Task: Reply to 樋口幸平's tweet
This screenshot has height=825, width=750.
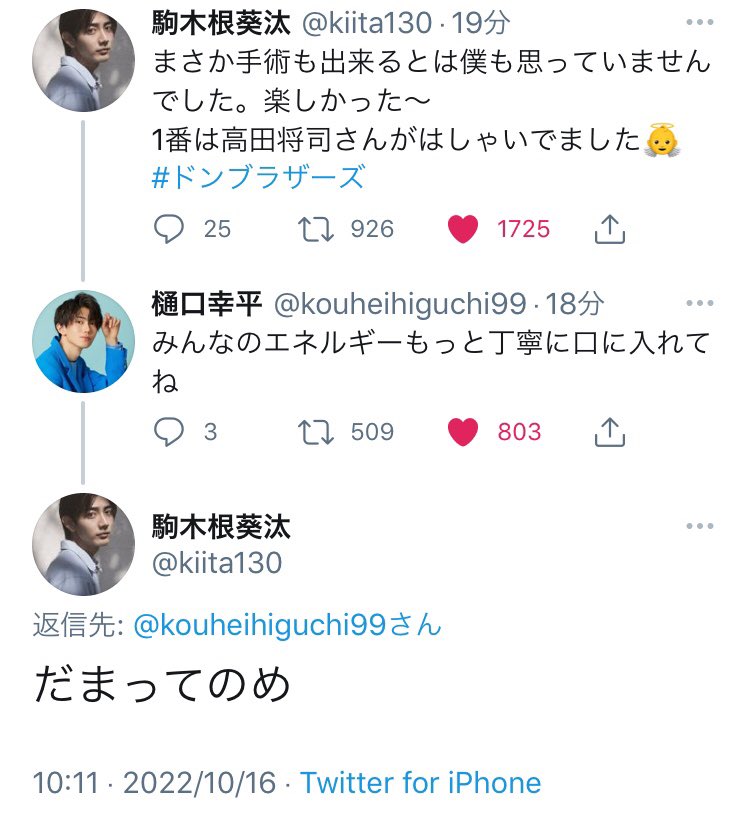Action: click(168, 432)
